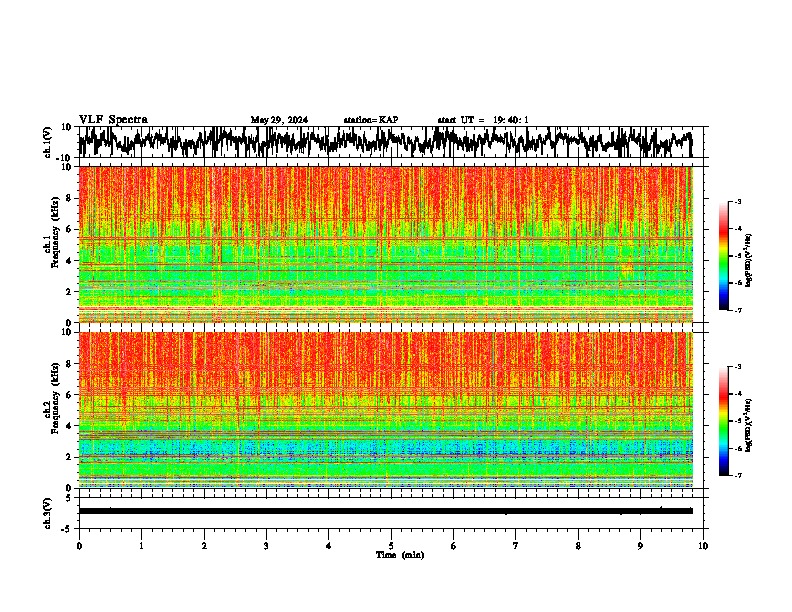This screenshot has height=612, width=792.
Task: Click the '-3' label on ch.2 color bar
Action: (737, 367)
